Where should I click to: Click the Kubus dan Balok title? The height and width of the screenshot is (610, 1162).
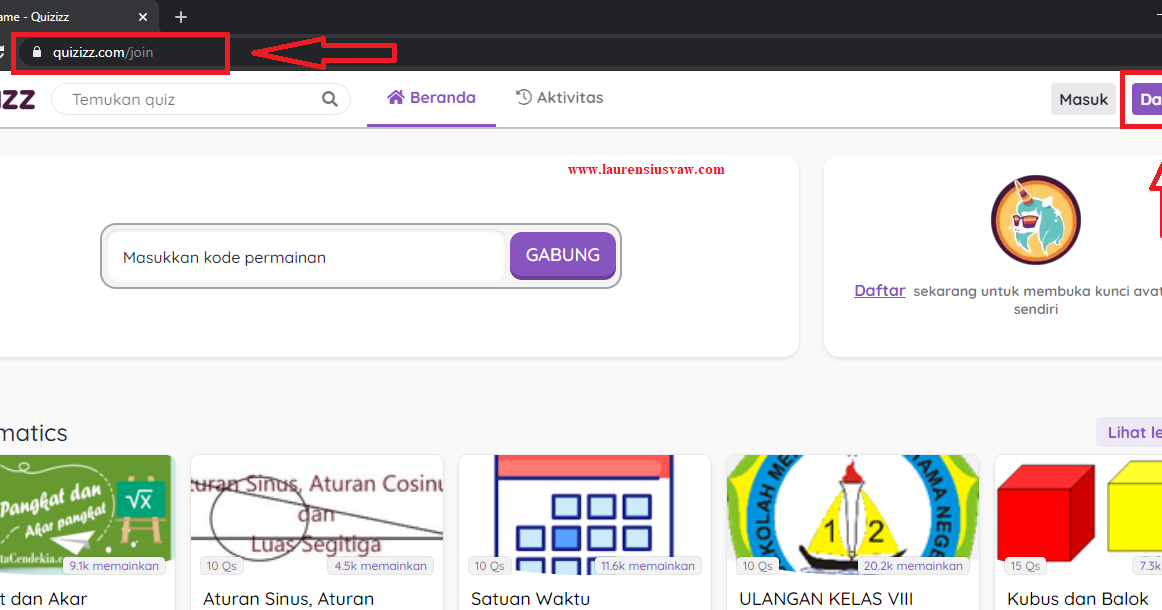(x=1078, y=598)
